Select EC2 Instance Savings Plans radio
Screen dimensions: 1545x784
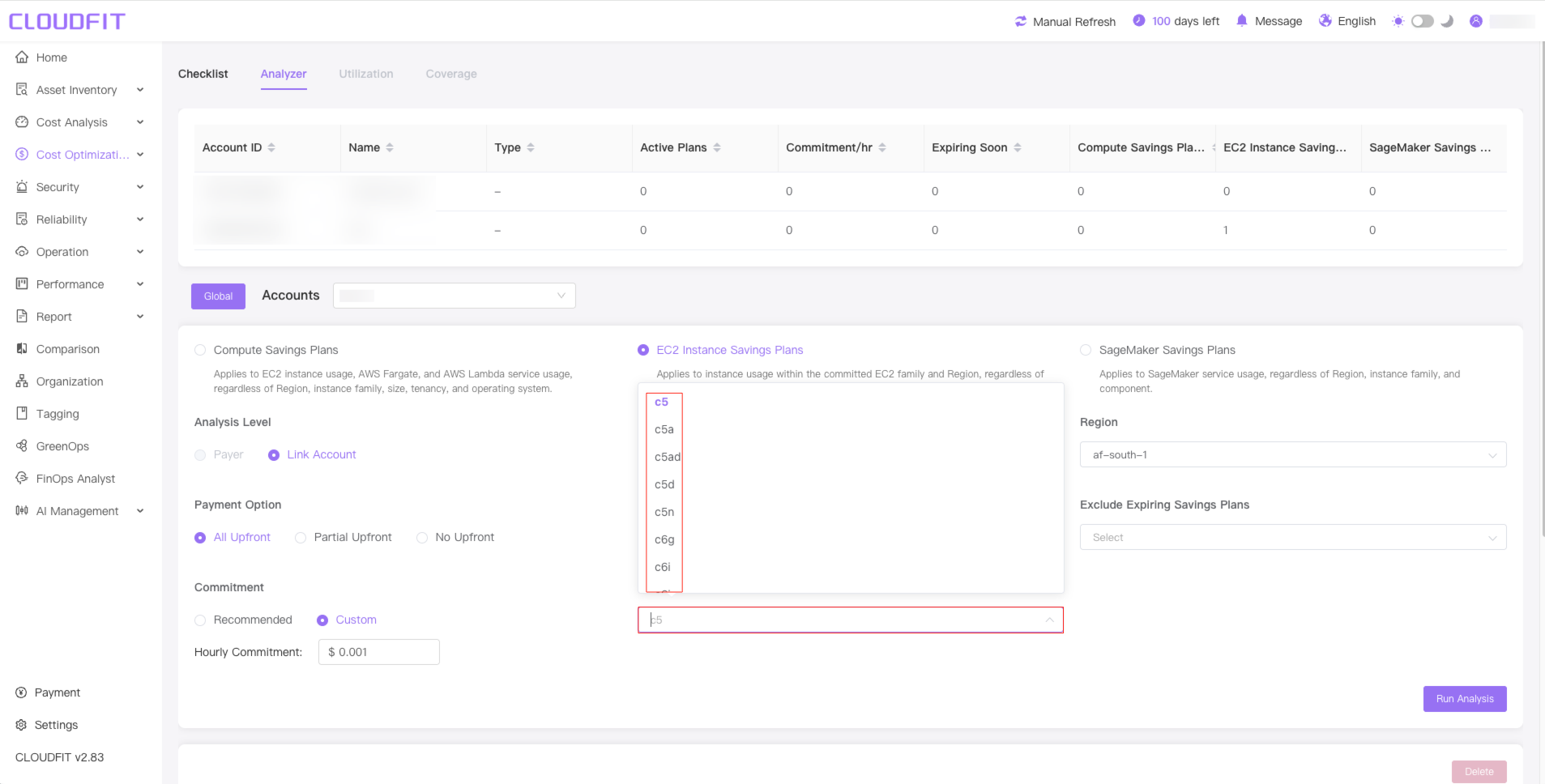(x=643, y=350)
